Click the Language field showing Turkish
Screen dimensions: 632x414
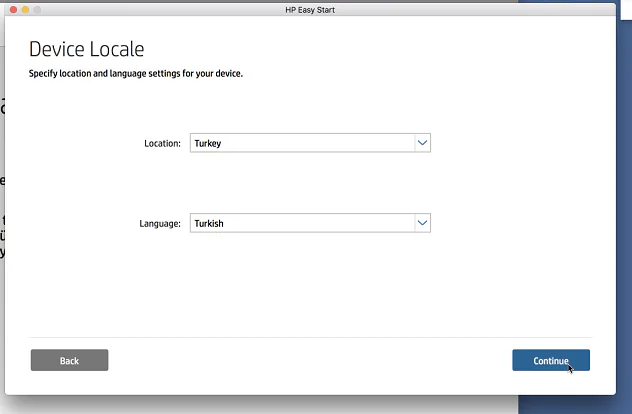click(x=301, y=223)
